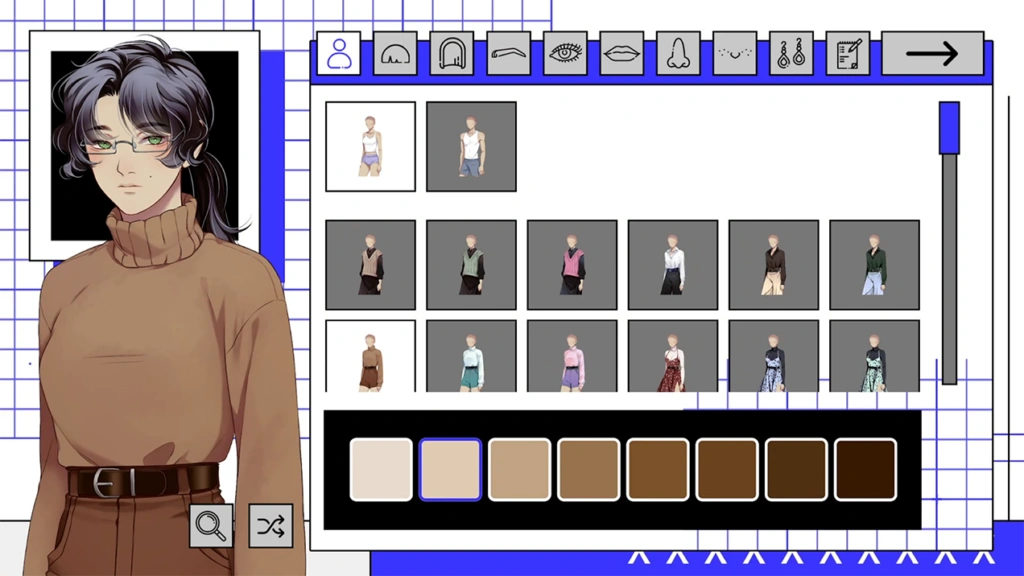Click the magnifying glass zoom icon
The image size is (1024, 576).
pyautogui.click(x=210, y=524)
